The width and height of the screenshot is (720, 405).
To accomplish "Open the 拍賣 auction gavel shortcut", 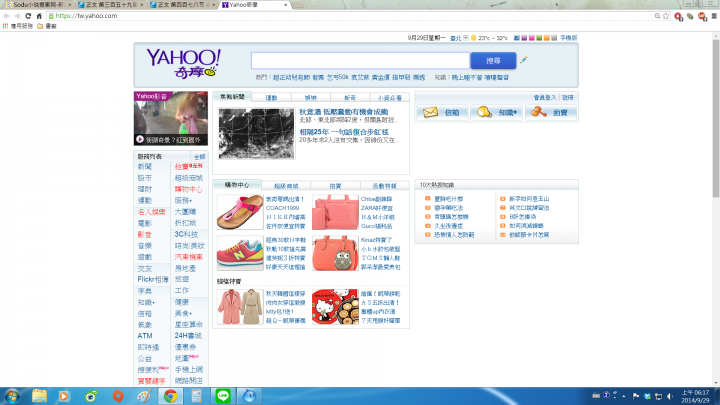I will (x=551, y=112).
